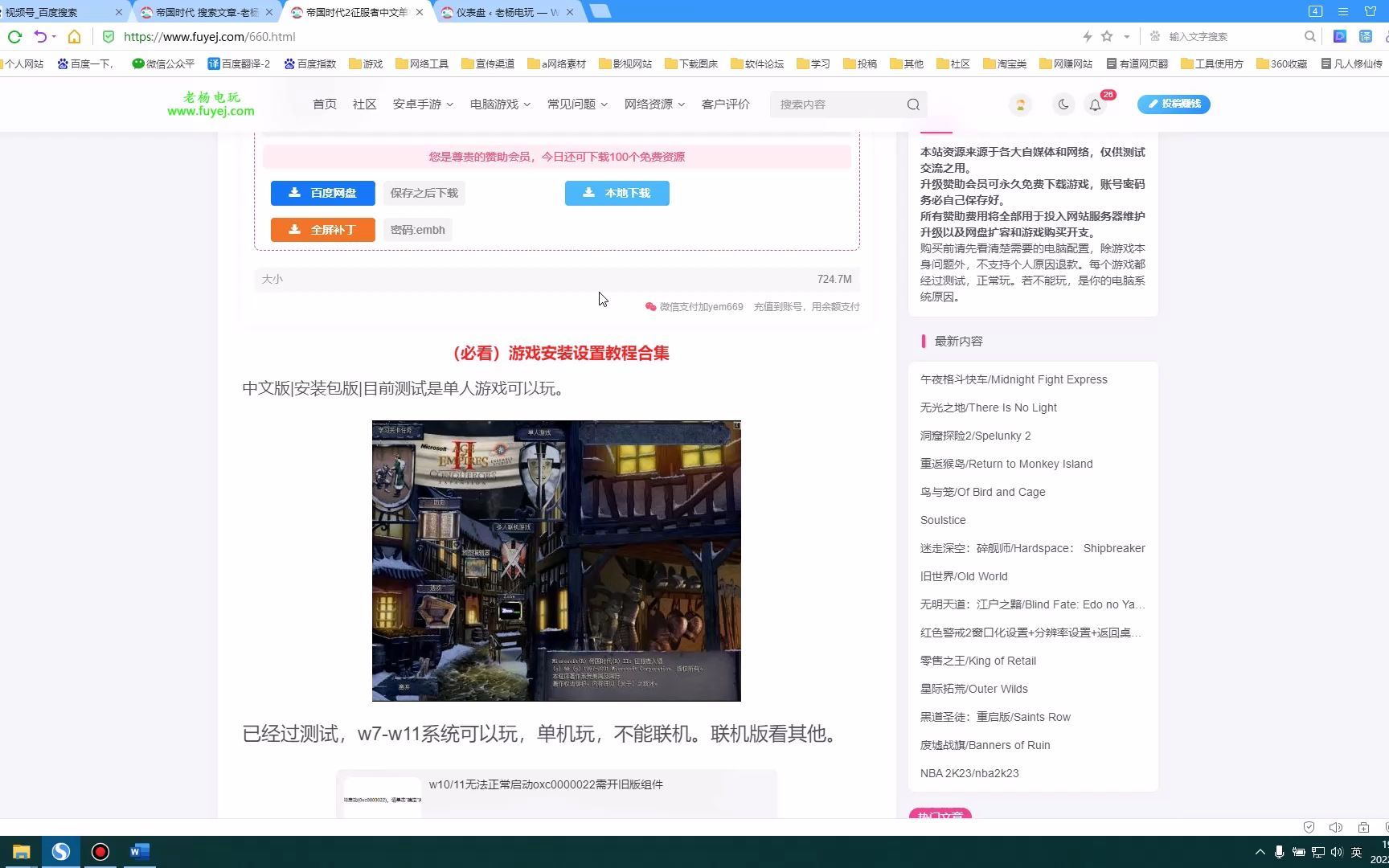Click the red record taskbar icon
The height and width of the screenshot is (868, 1389).
click(x=100, y=852)
